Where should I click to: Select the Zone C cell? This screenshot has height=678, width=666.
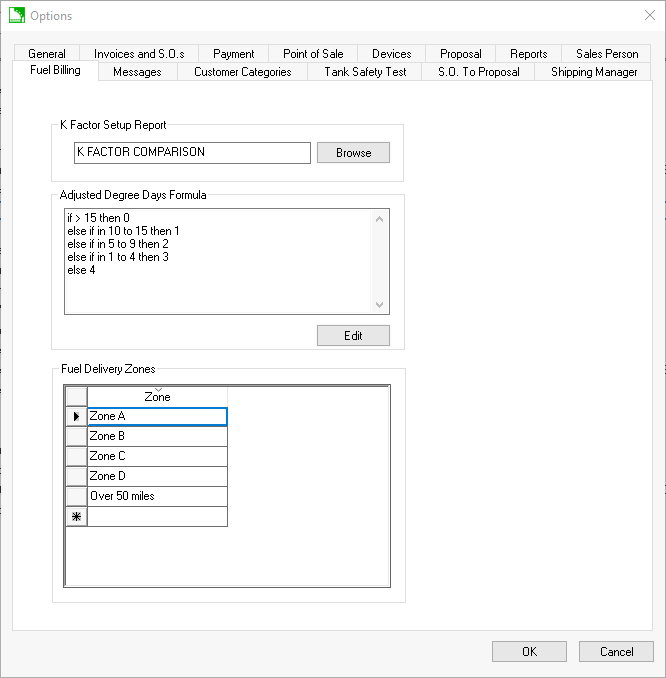click(157, 456)
